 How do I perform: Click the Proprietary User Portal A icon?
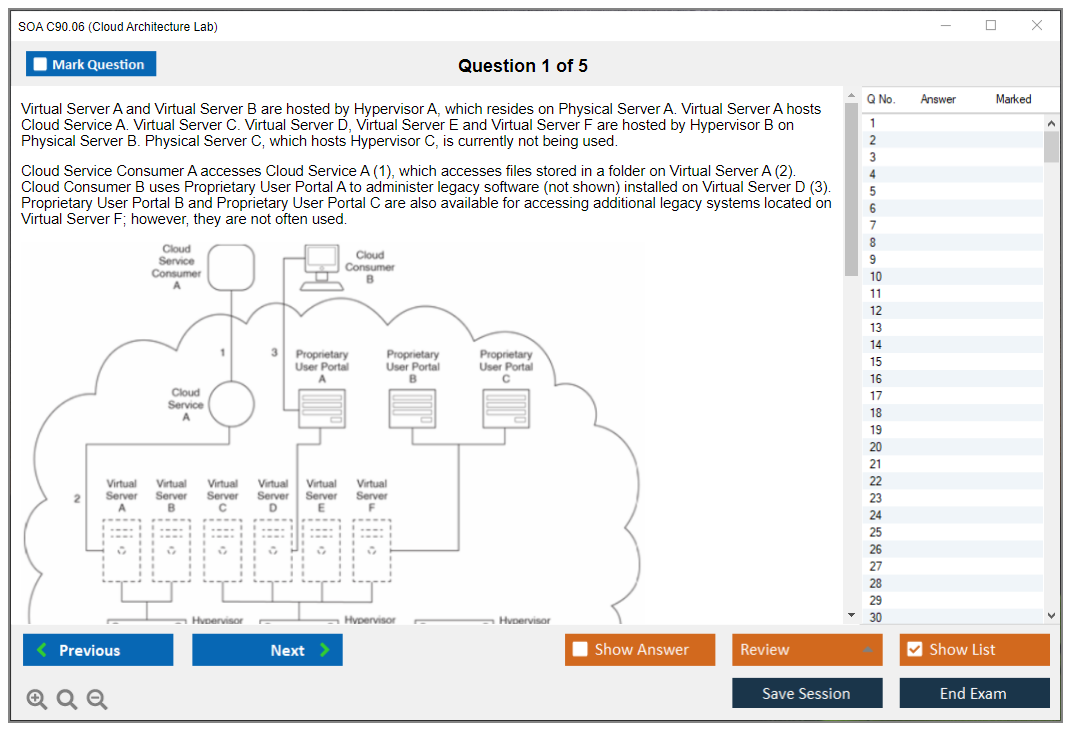coord(322,410)
